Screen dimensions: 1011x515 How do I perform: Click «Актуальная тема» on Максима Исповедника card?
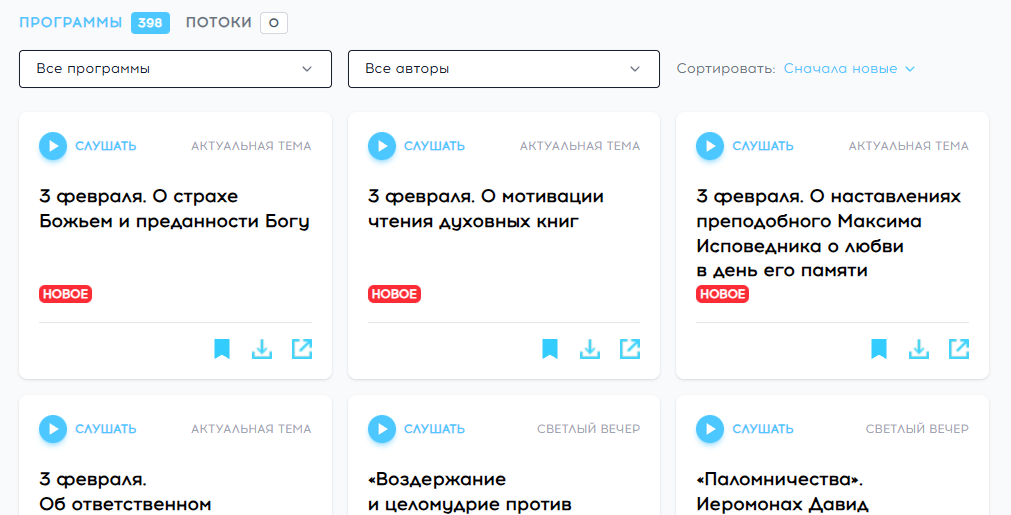[908, 146]
